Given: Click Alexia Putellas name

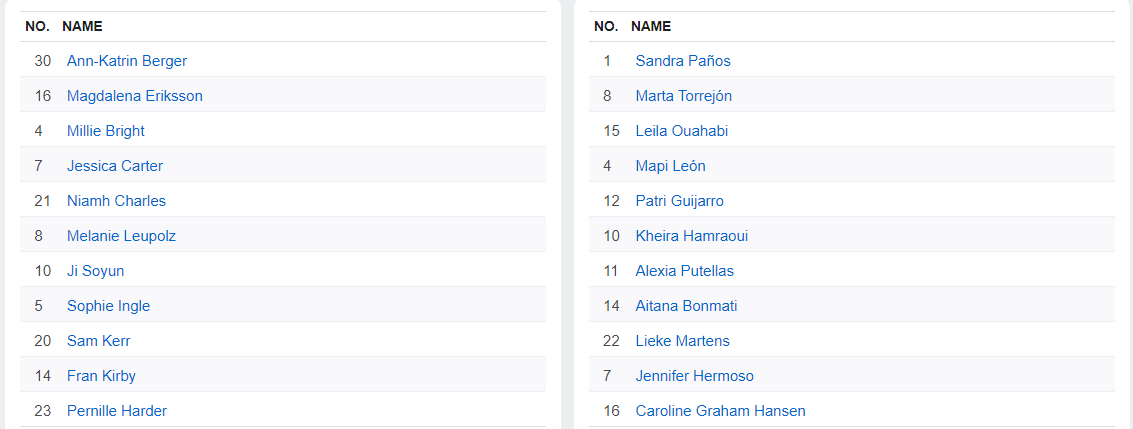Looking at the screenshot, I should point(684,271).
